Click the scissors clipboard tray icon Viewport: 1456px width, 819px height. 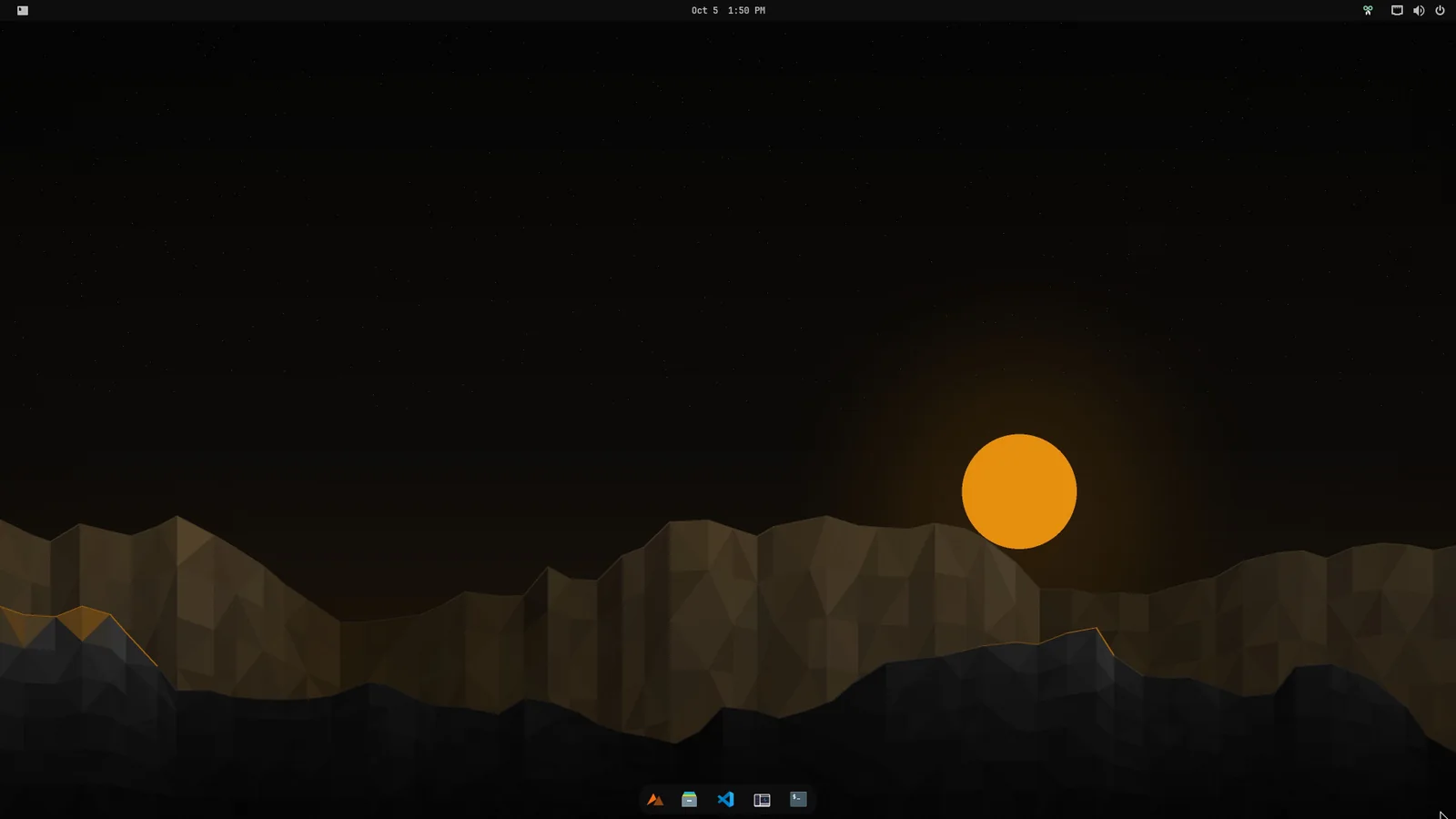click(x=1368, y=11)
